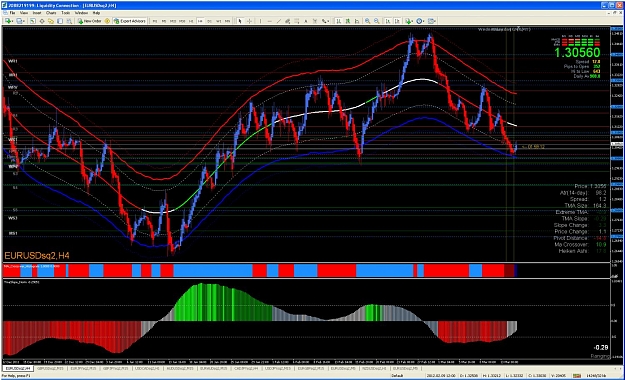
Task: Open the Window menu
Action: pos(81,13)
